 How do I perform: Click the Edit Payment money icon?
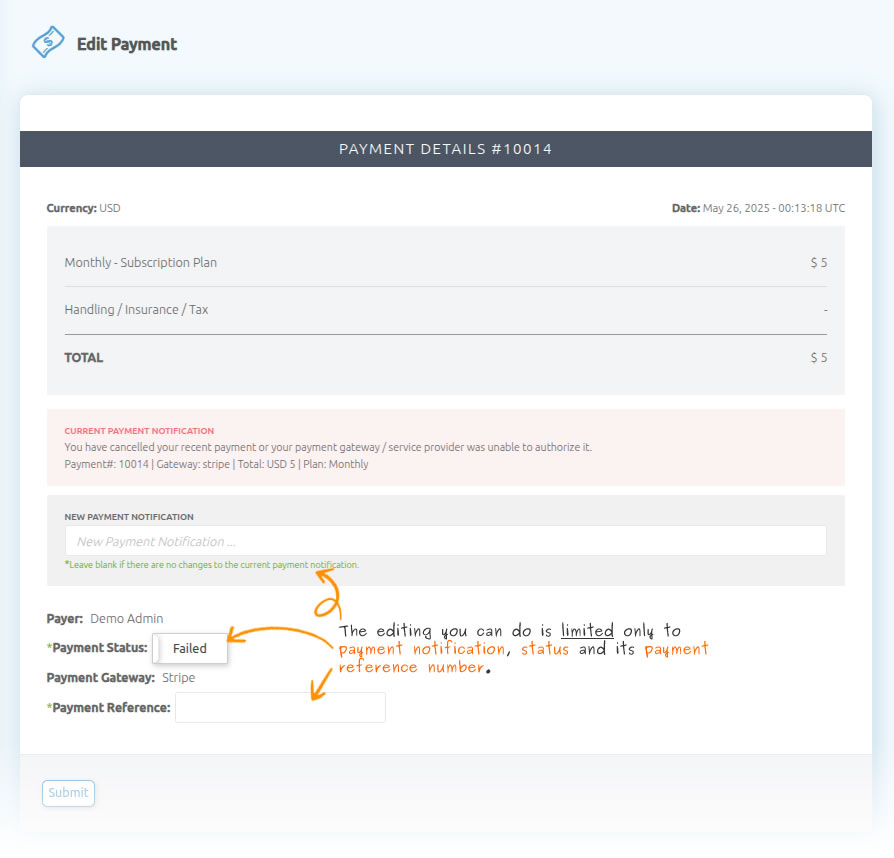pyautogui.click(x=48, y=42)
